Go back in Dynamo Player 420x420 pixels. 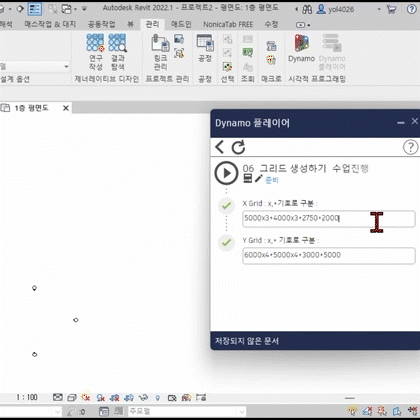219,147
